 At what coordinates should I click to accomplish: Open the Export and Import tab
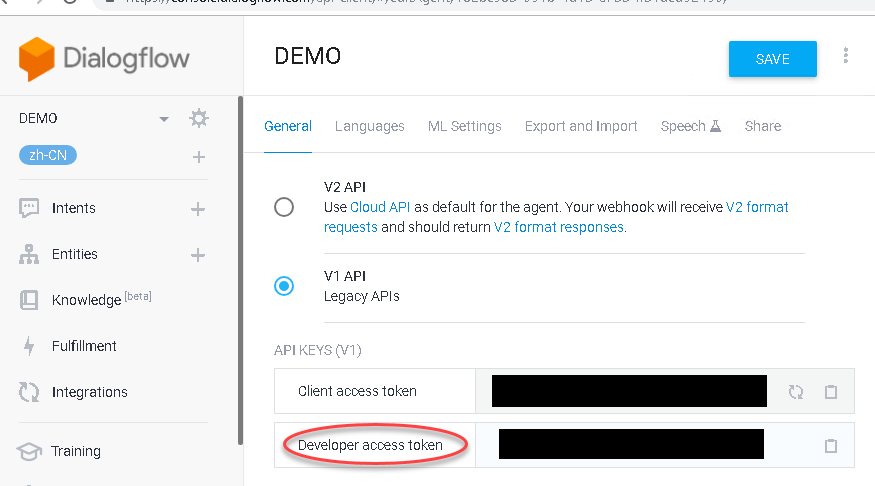point(581,126)
